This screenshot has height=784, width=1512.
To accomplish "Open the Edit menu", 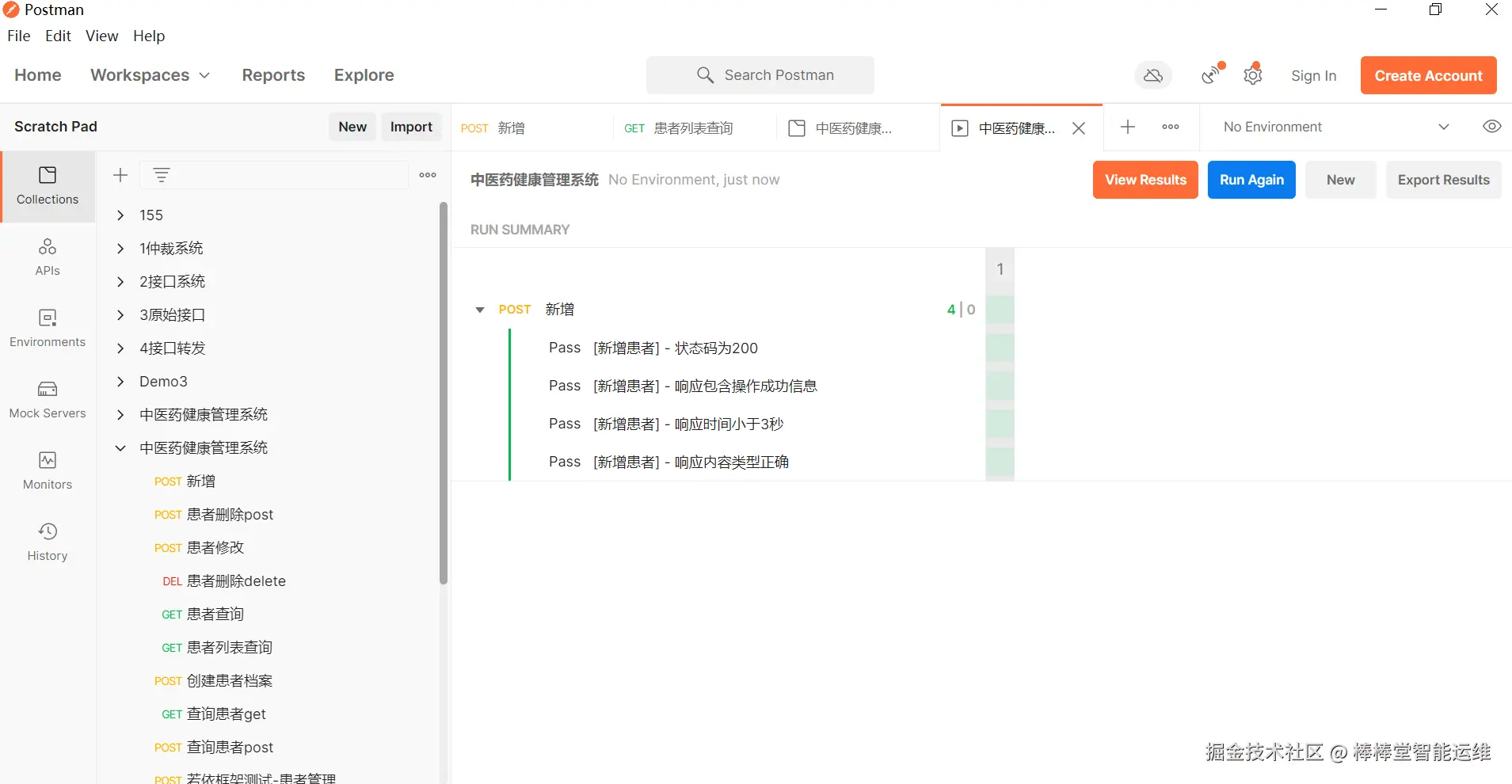I will click(58, 36).
